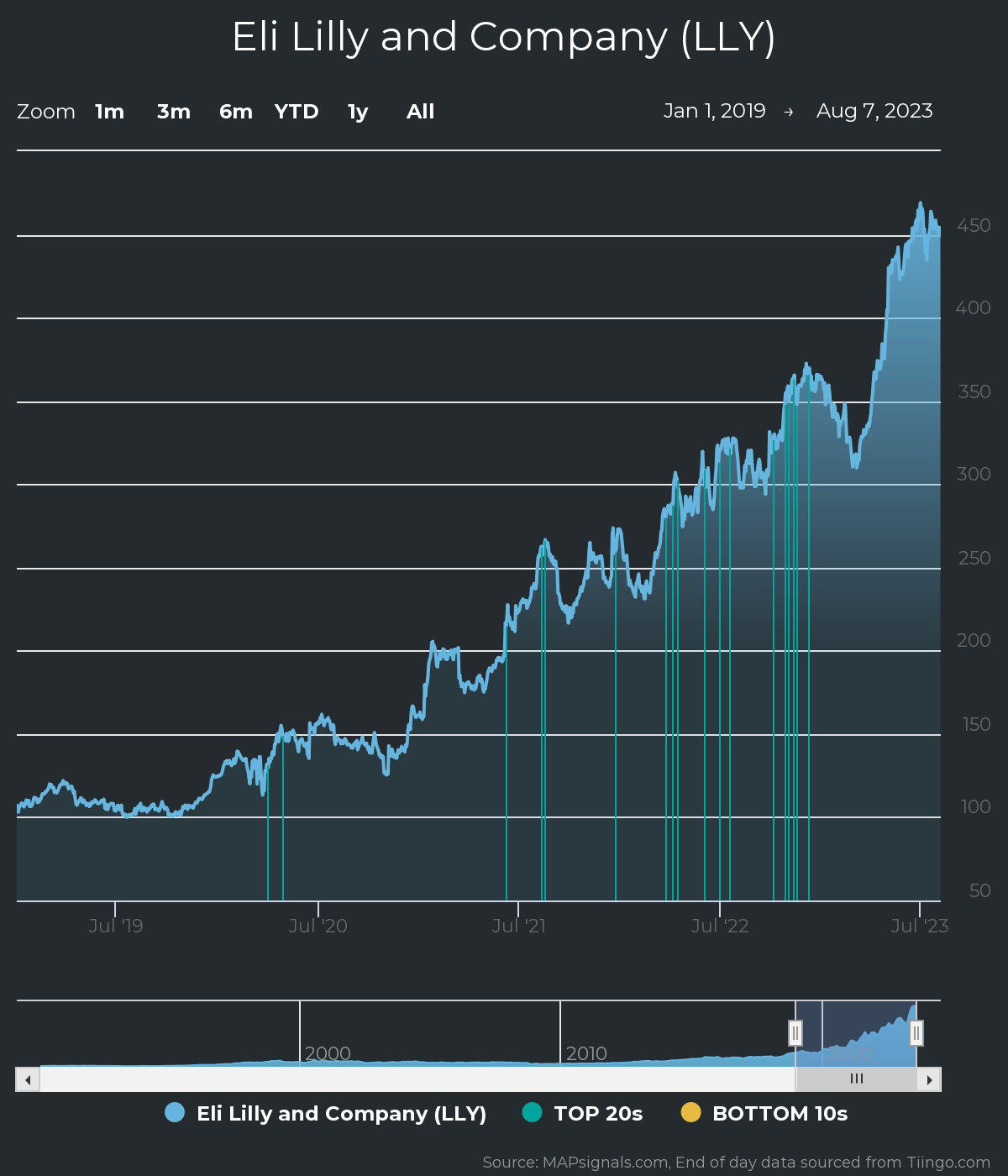Click the Jan 1, 2019 start date field
Image resolution: width=1008 pixels, height=1176 pixels.
[x=715, y=110]
